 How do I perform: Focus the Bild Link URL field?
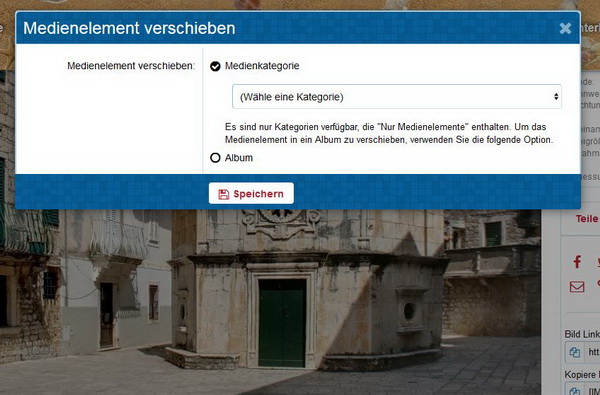coord(593,352)
